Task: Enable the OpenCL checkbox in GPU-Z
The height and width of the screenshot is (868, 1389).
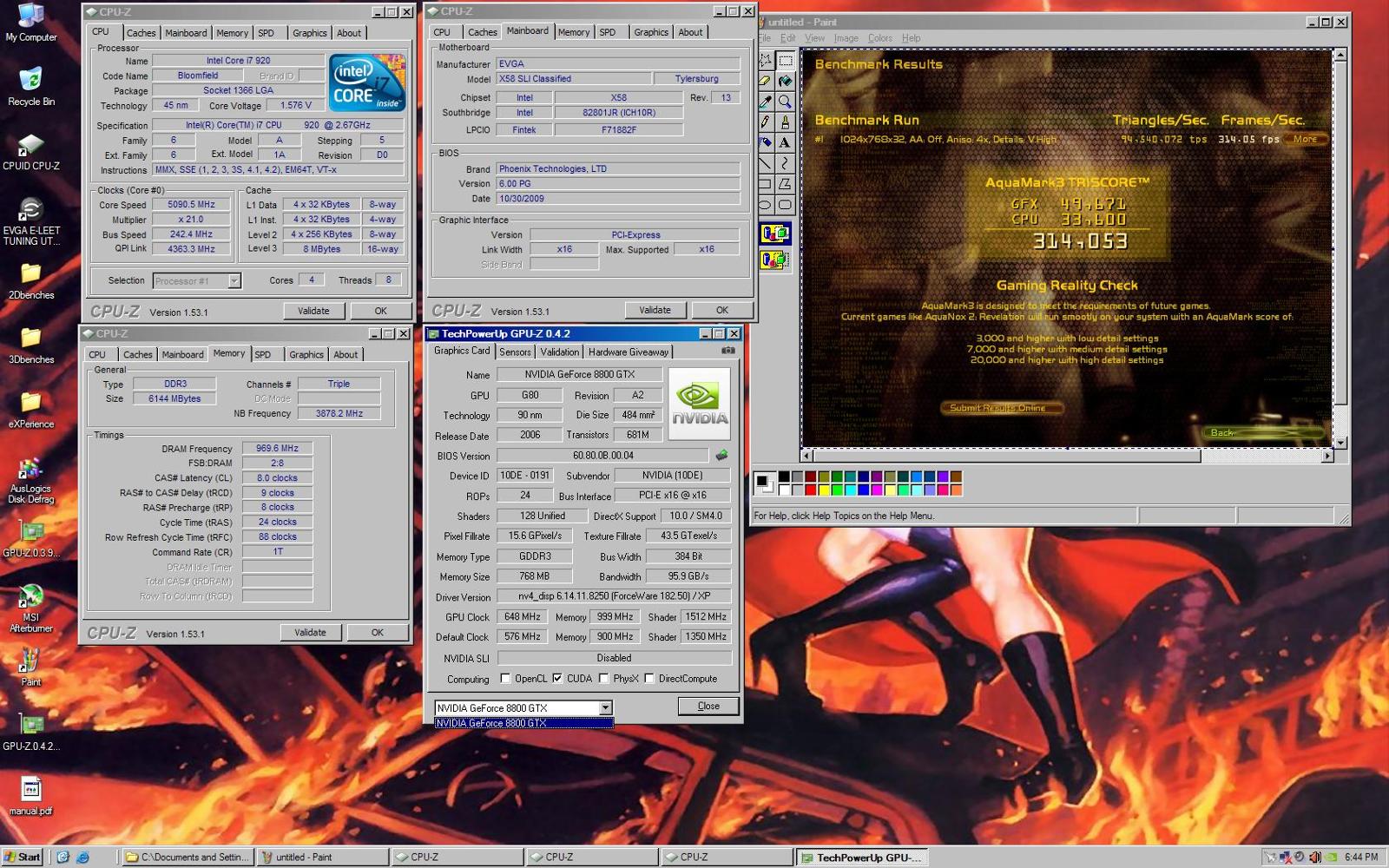Action: point(505,679)
